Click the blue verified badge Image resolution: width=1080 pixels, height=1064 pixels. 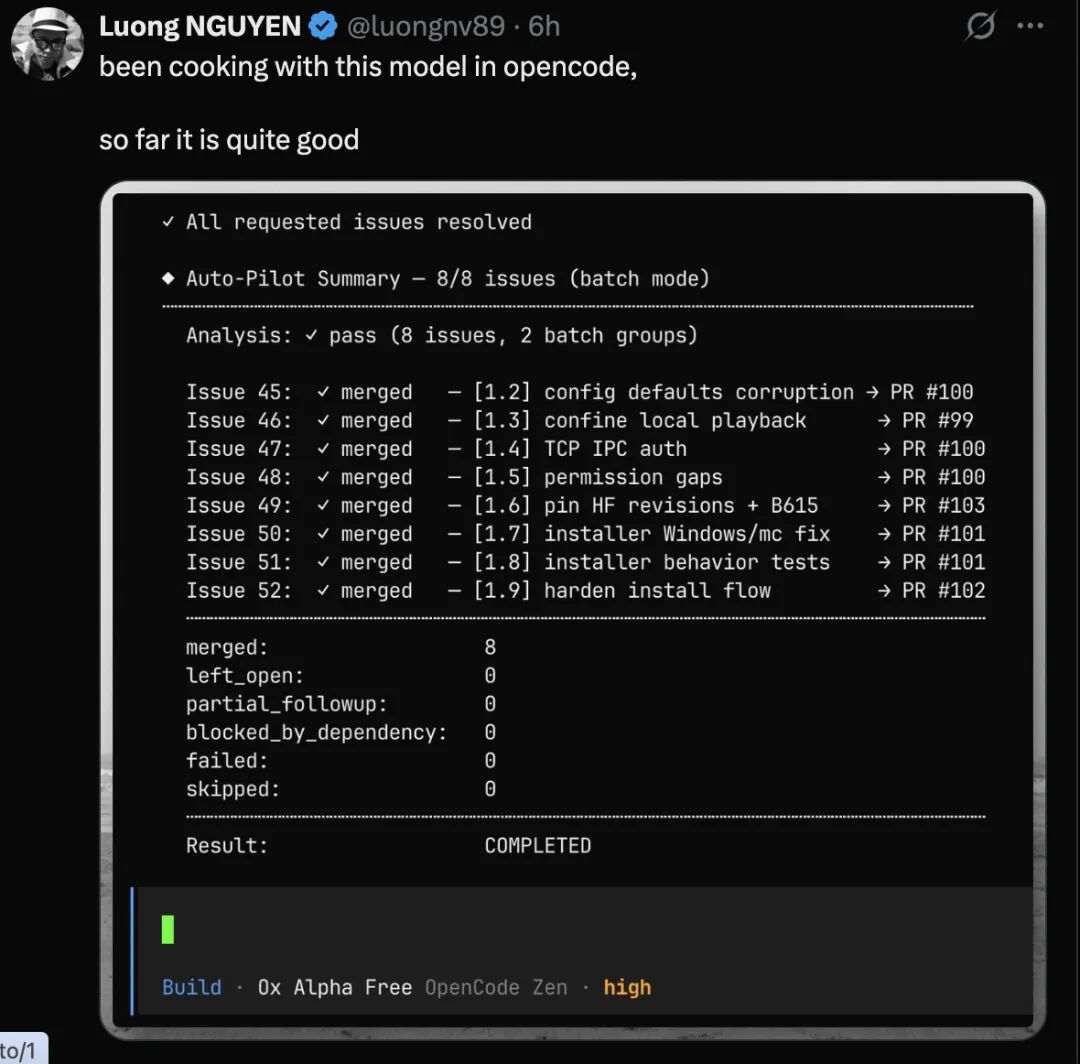pos(322,26)
